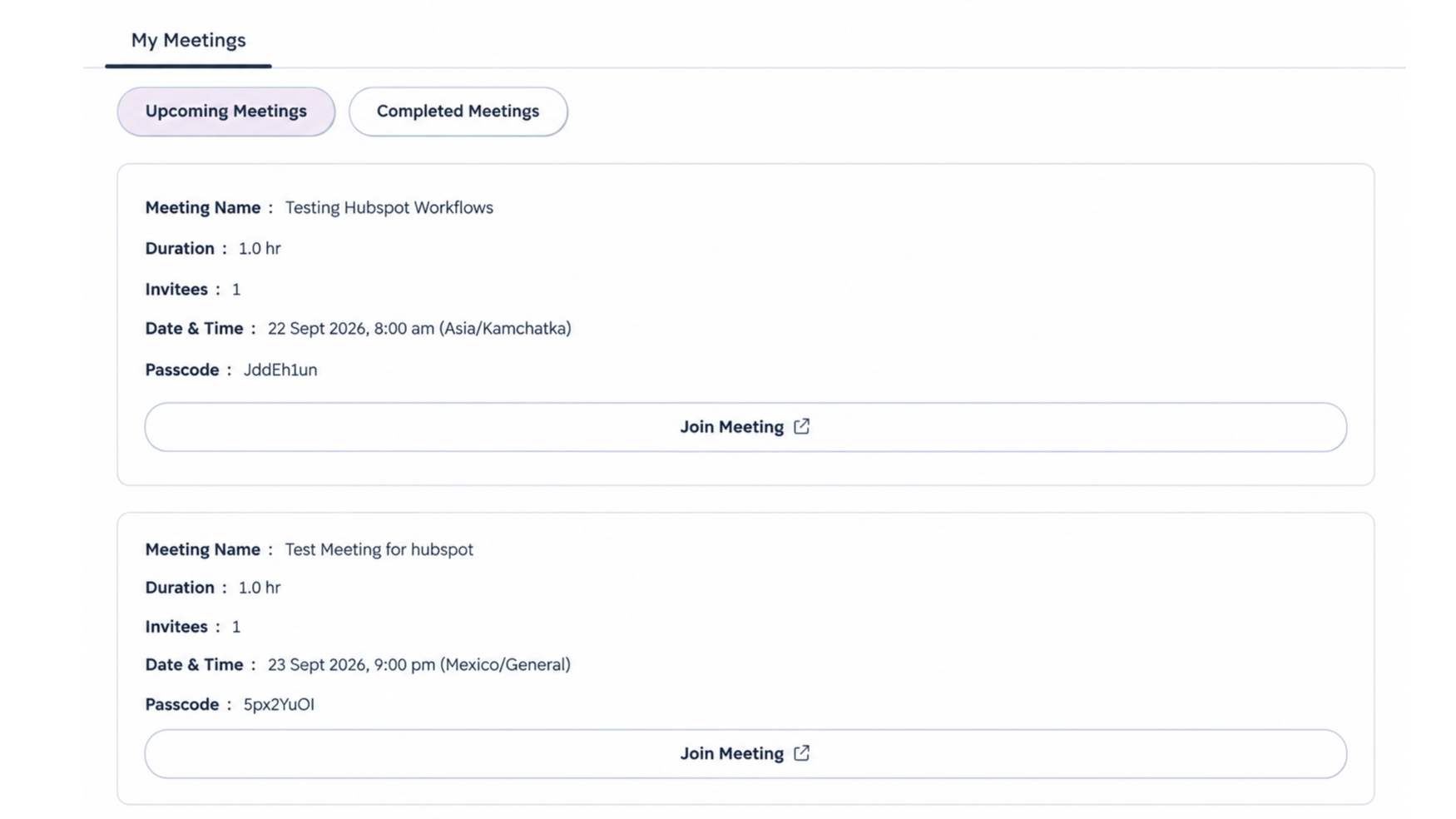Click the 22 Sept 2026 date and time
The width and height of the screenshot is (1456, 819).
[x=419, y=329]
